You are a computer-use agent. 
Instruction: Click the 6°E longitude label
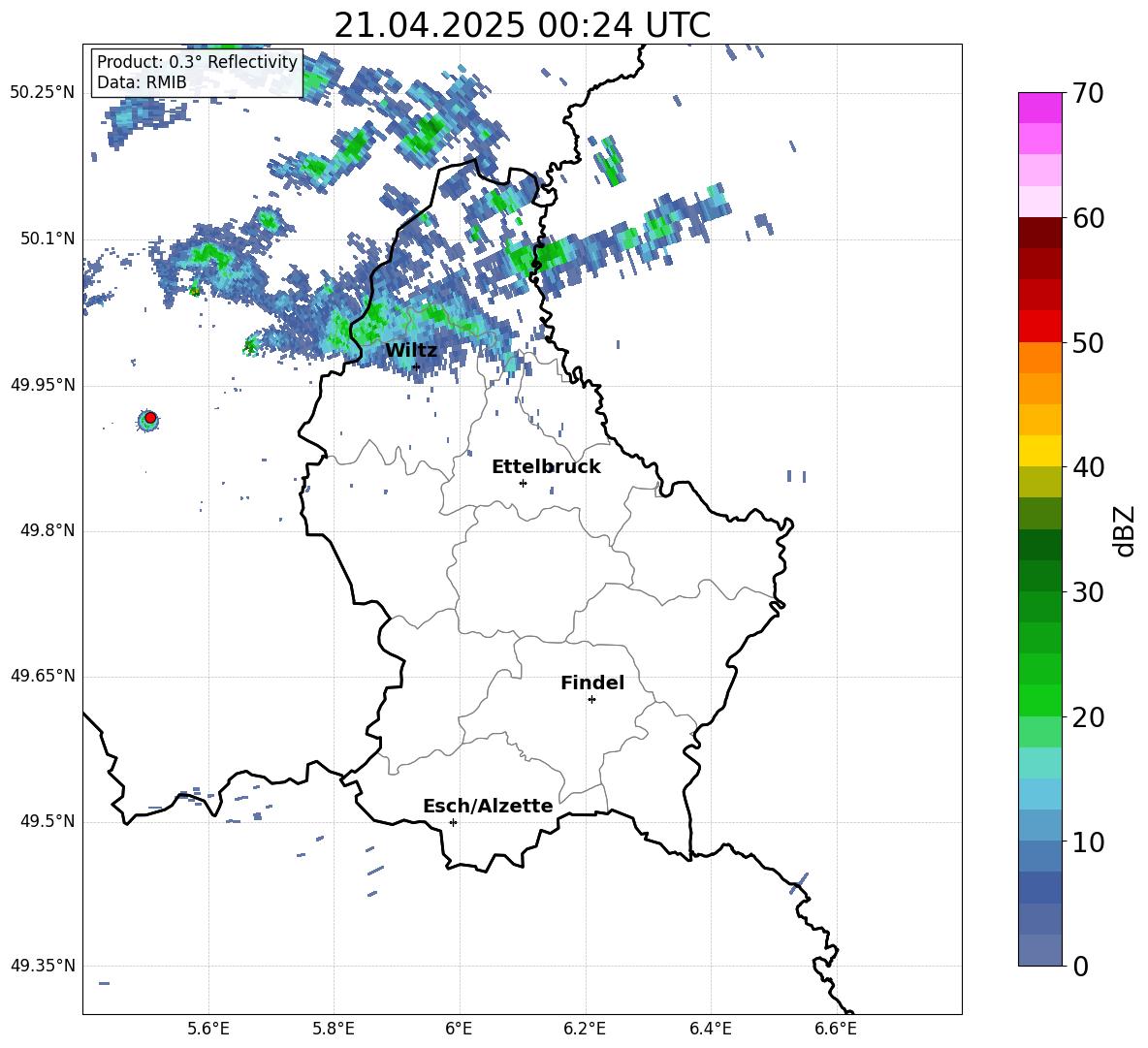[459, 1029]
